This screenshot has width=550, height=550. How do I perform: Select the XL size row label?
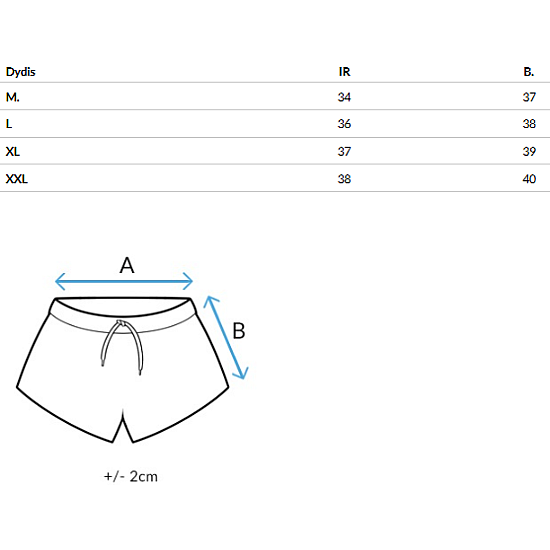click(13, 152)
